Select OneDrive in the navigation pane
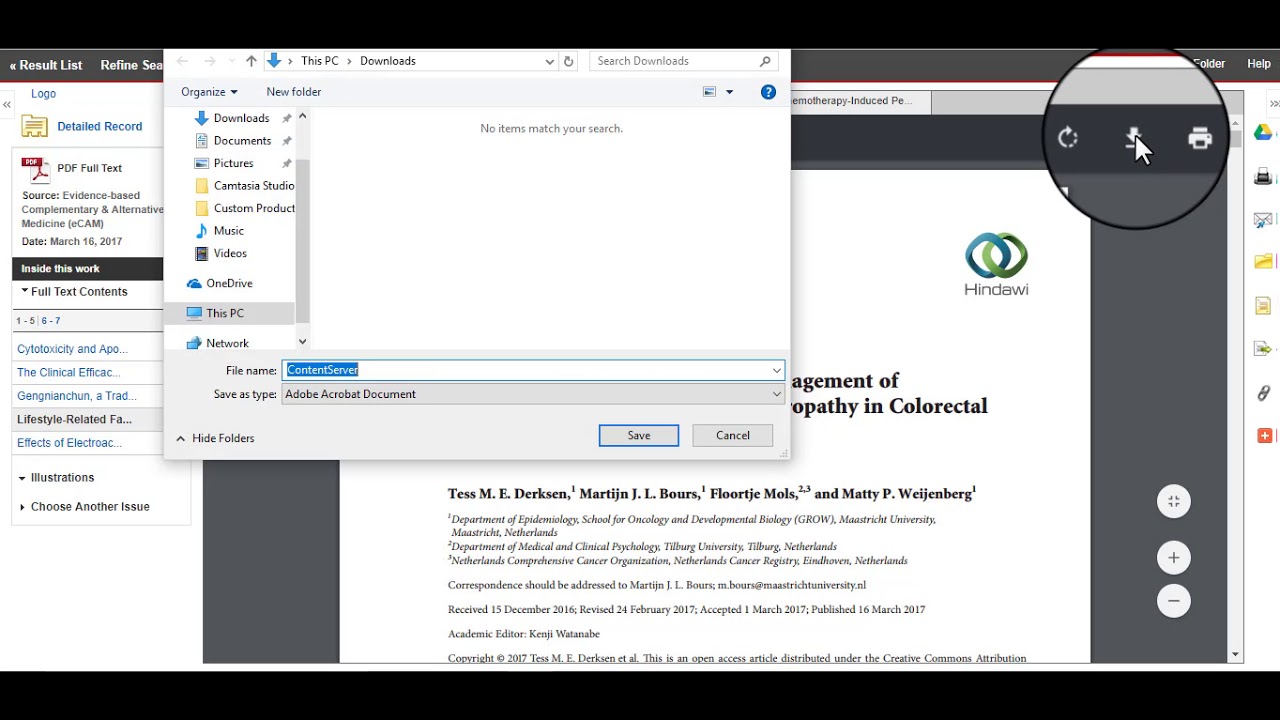Viewport: 1280px width, 720px height. point(230,283)
